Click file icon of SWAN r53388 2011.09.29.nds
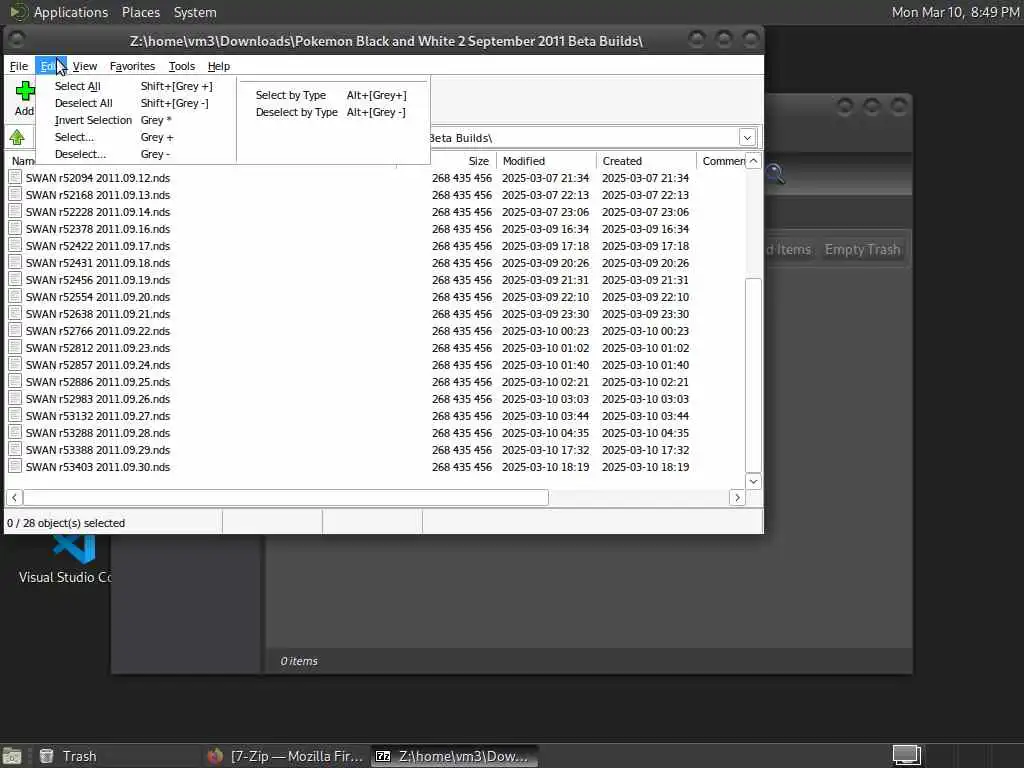This screenshot has width=1024, height=768. (x=15, y=449)
